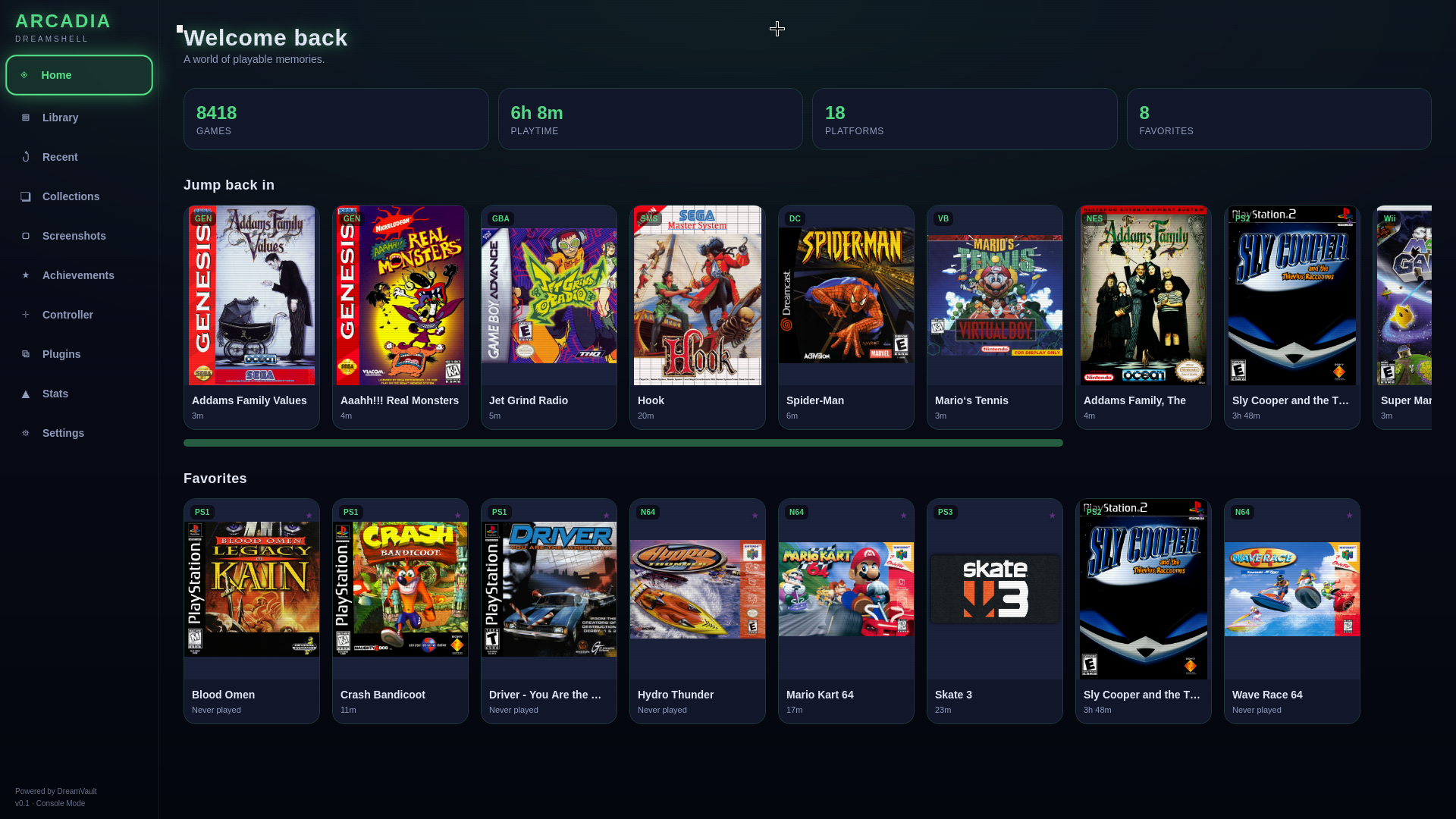Unfavorite Driver using its star

[x=606, y=516]
